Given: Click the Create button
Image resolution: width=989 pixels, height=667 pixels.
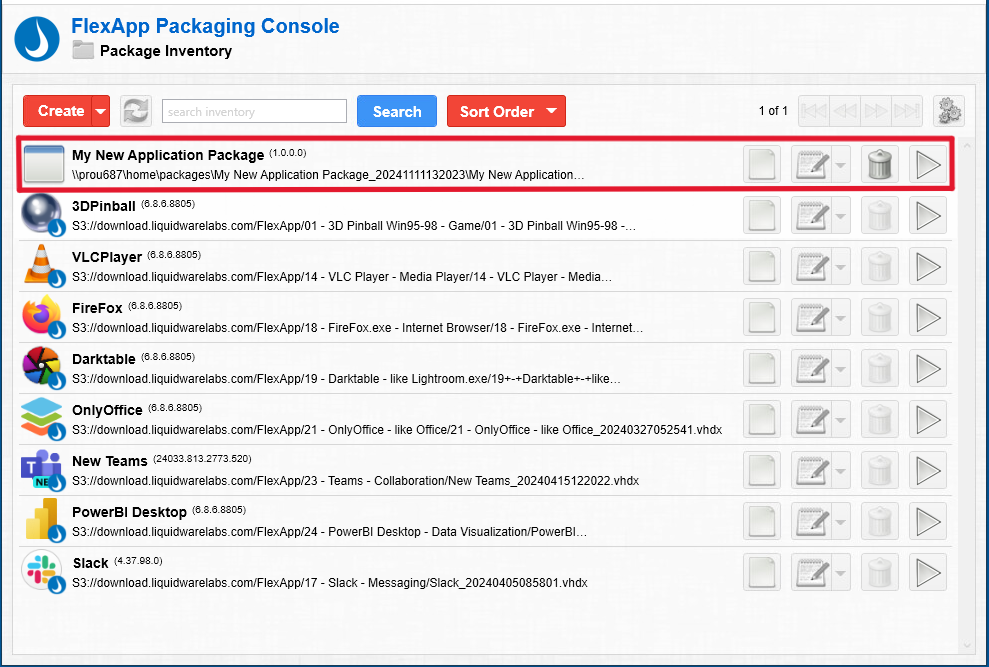Looking at the screenshot, I should (x=60, y=111).
